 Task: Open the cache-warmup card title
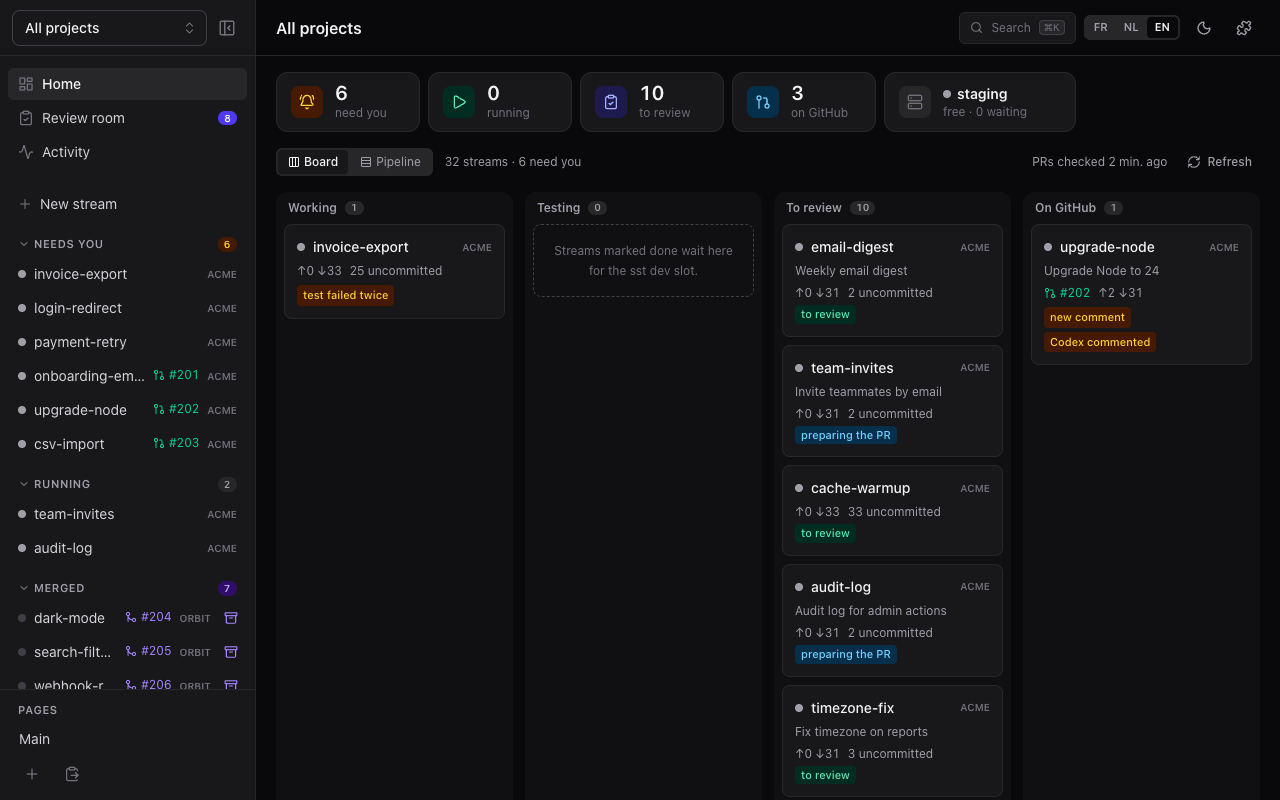click(860, 488)
